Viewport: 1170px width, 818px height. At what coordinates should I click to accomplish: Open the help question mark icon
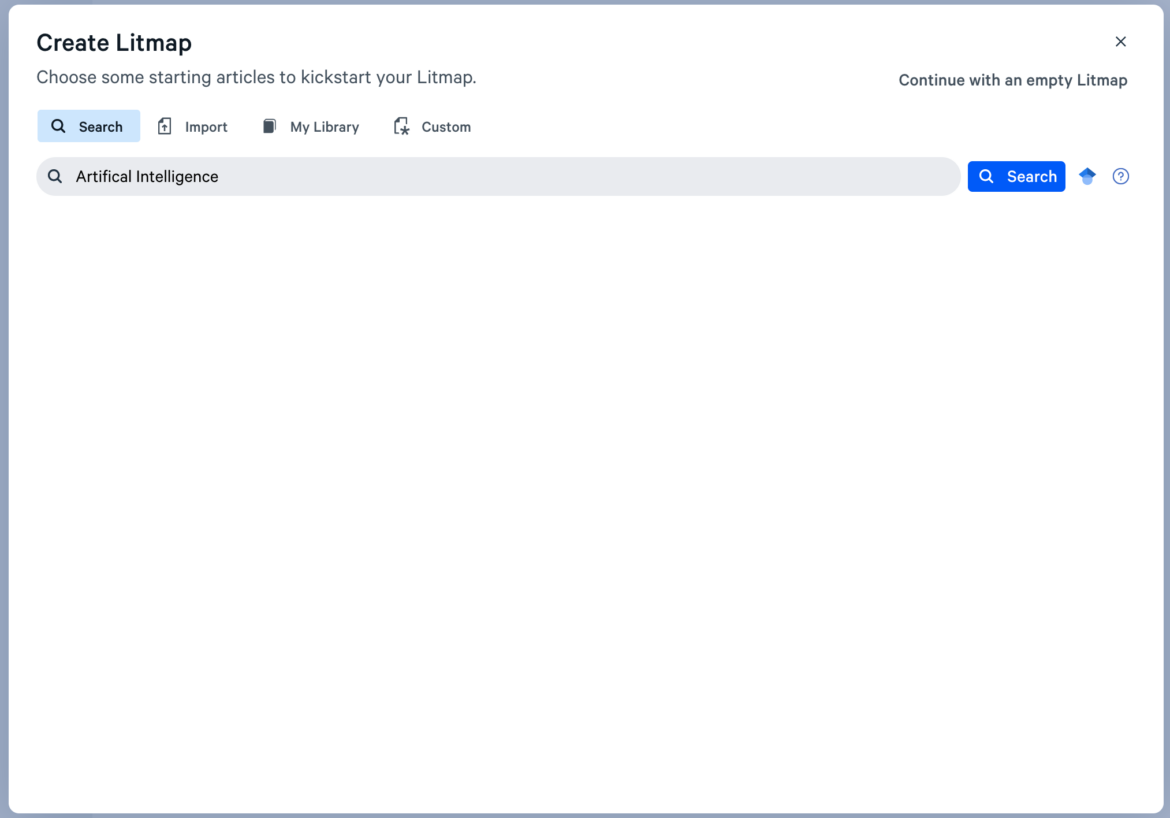(1120, 176)
